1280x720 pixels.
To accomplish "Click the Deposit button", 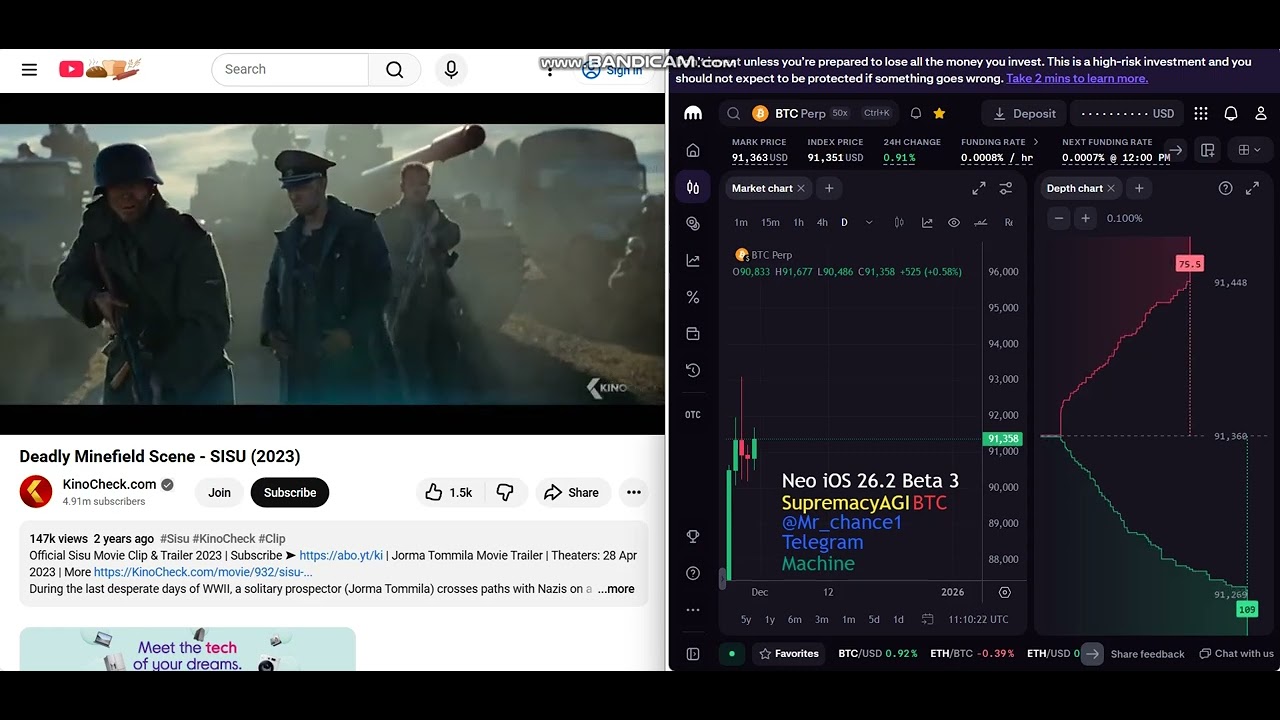I will point(1024,113).
